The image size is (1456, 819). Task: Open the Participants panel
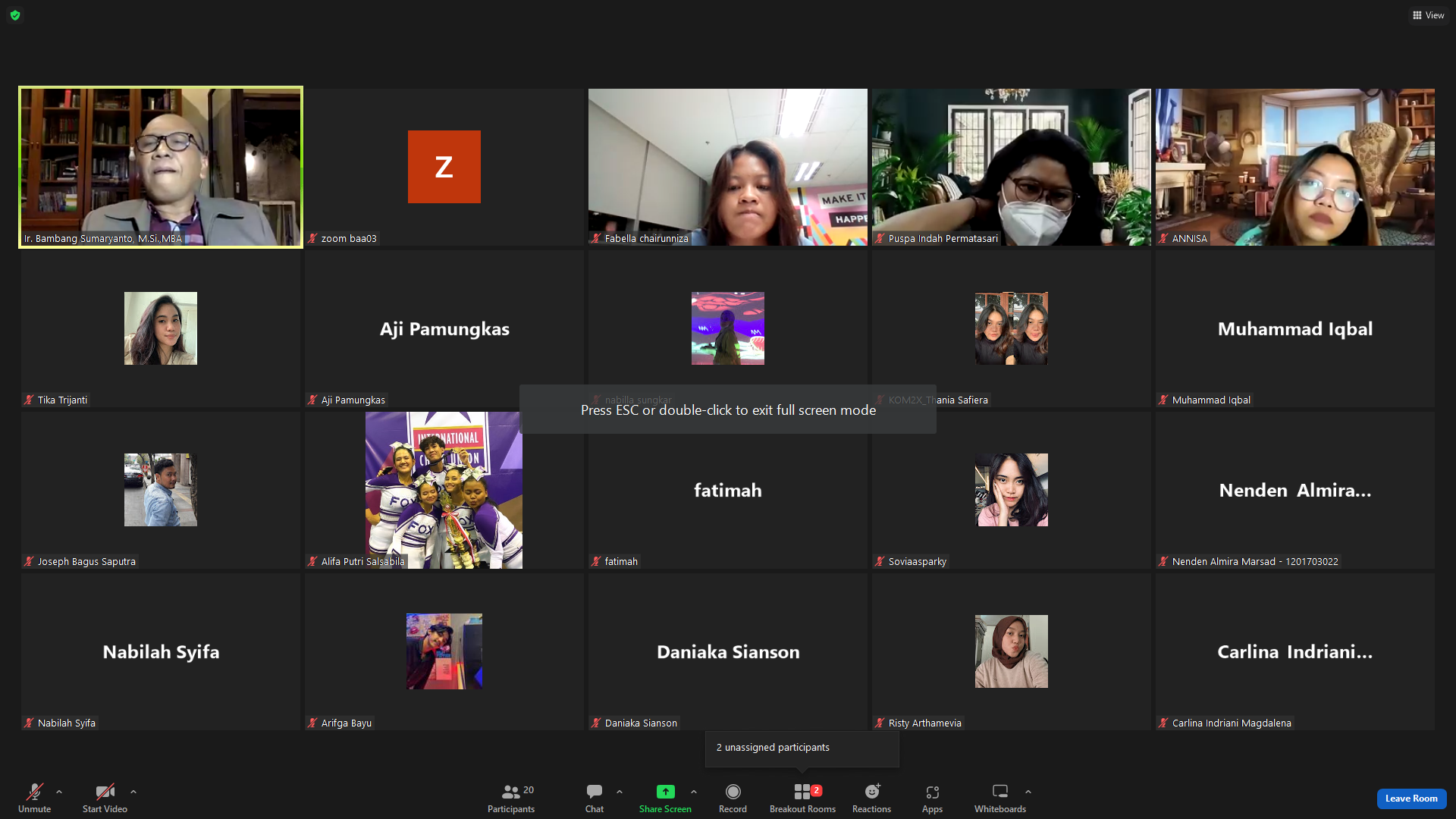[511, 798]
